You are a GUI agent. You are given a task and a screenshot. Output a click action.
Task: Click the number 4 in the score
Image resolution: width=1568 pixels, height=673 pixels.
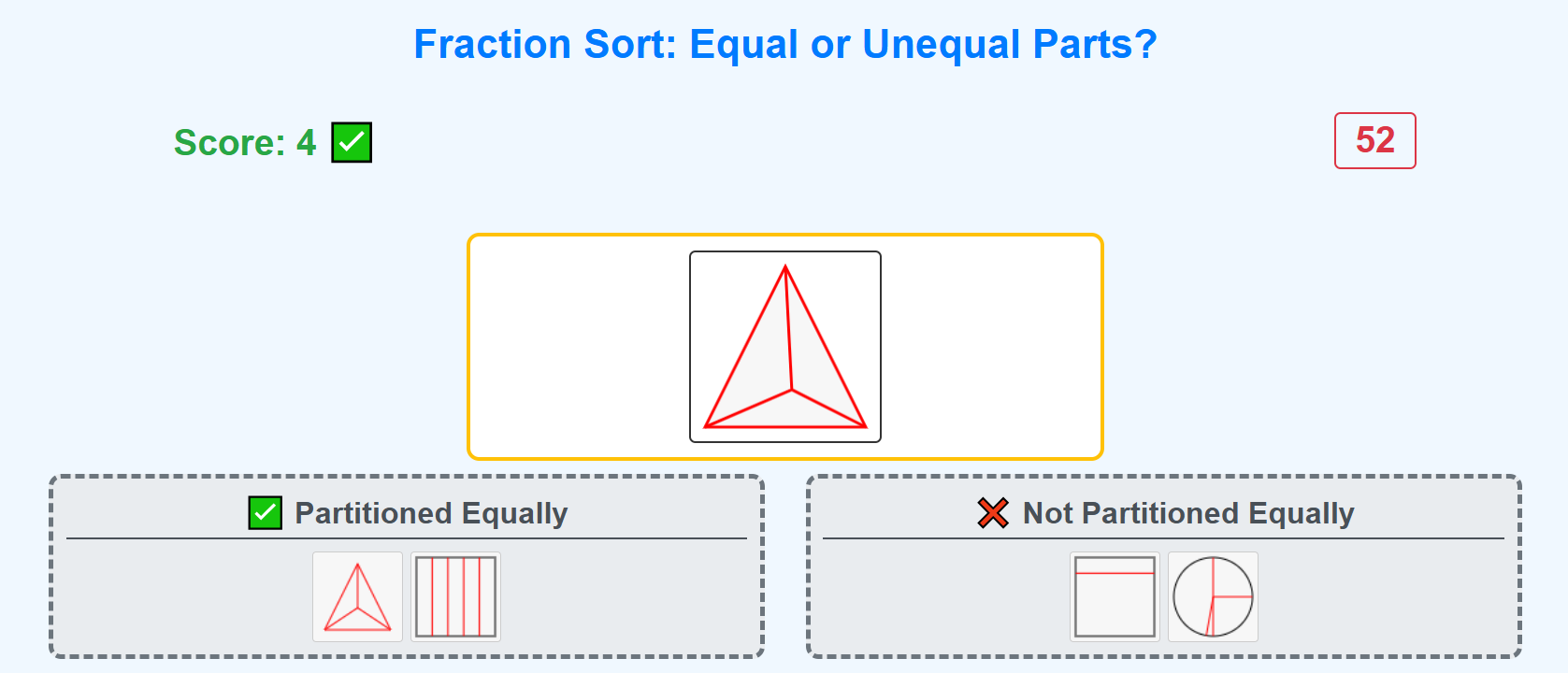(307, 143)
